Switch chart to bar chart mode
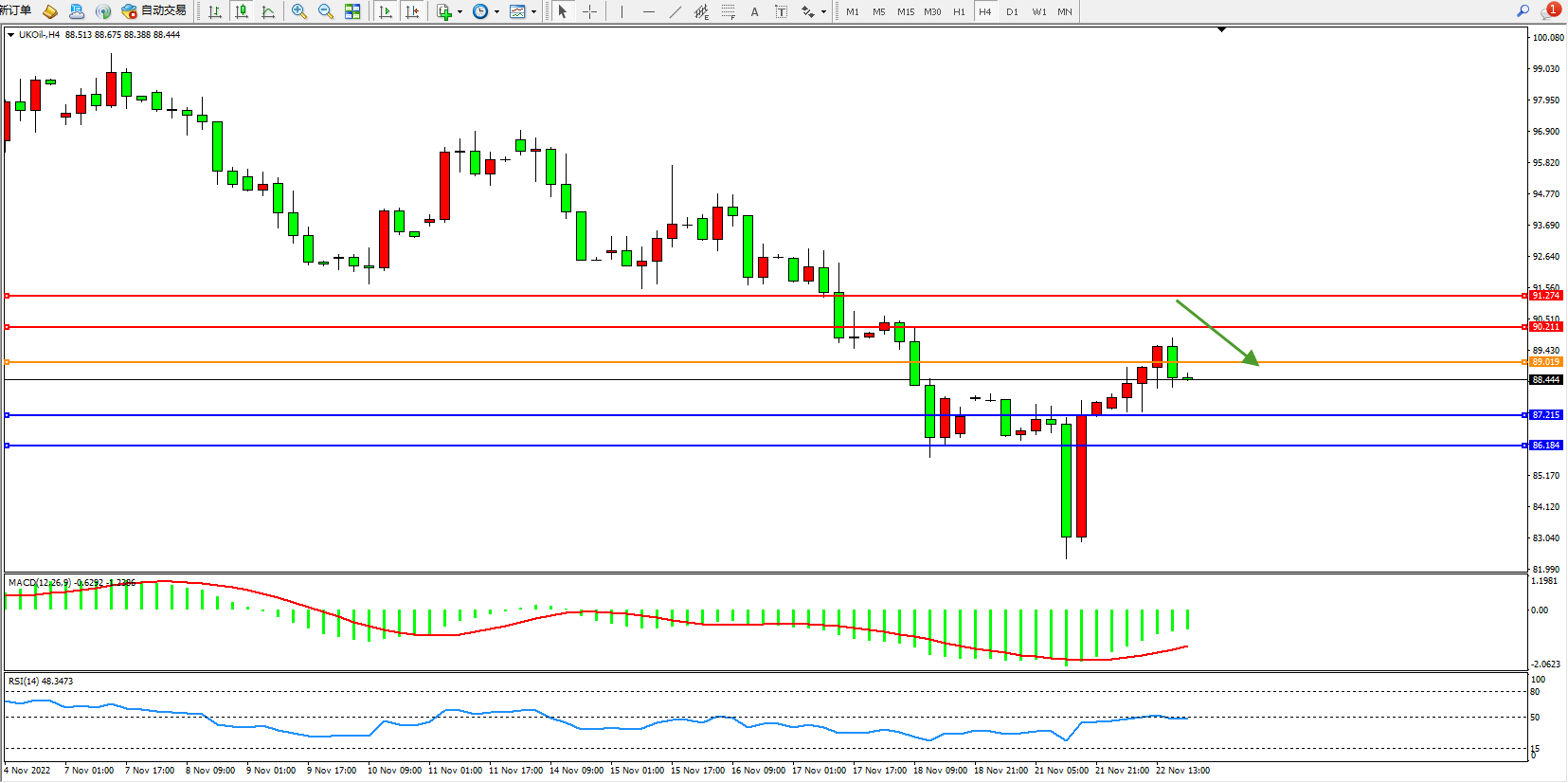 tap(215, 11)
